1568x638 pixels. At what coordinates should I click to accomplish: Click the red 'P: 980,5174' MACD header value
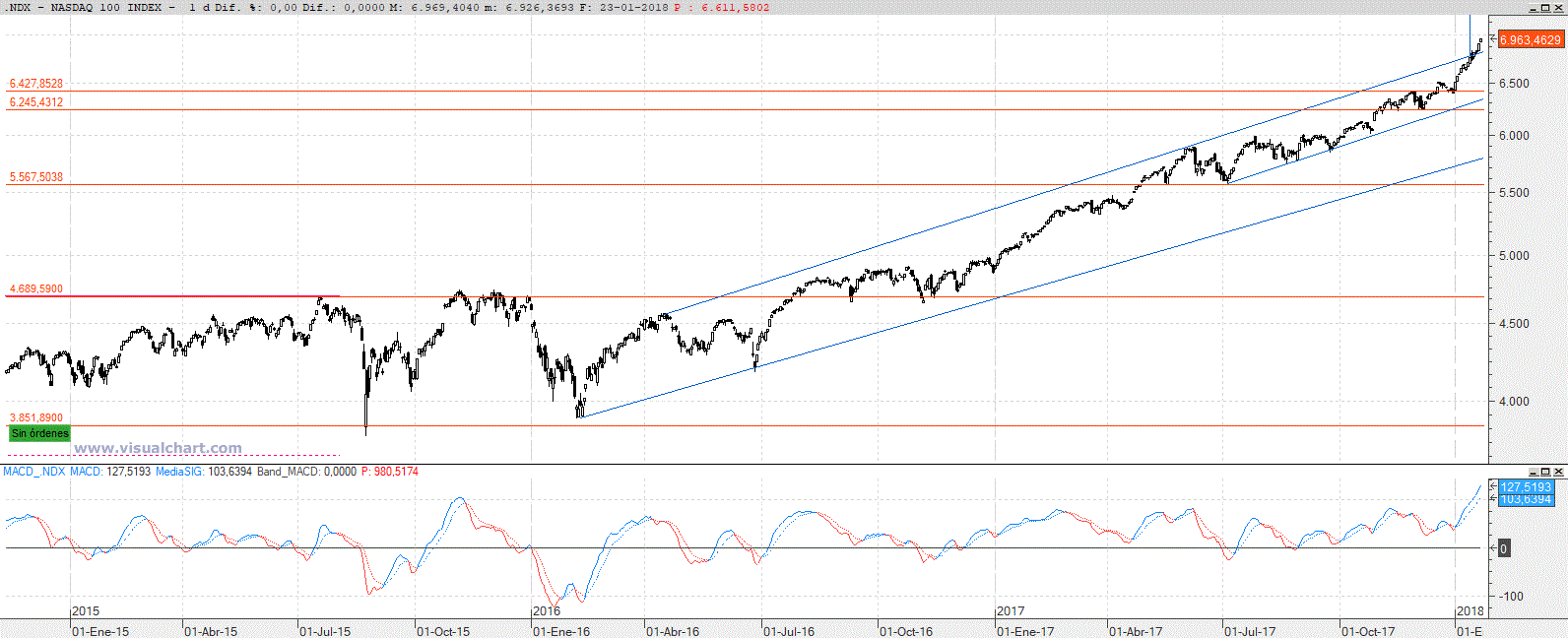coord(390,472)
